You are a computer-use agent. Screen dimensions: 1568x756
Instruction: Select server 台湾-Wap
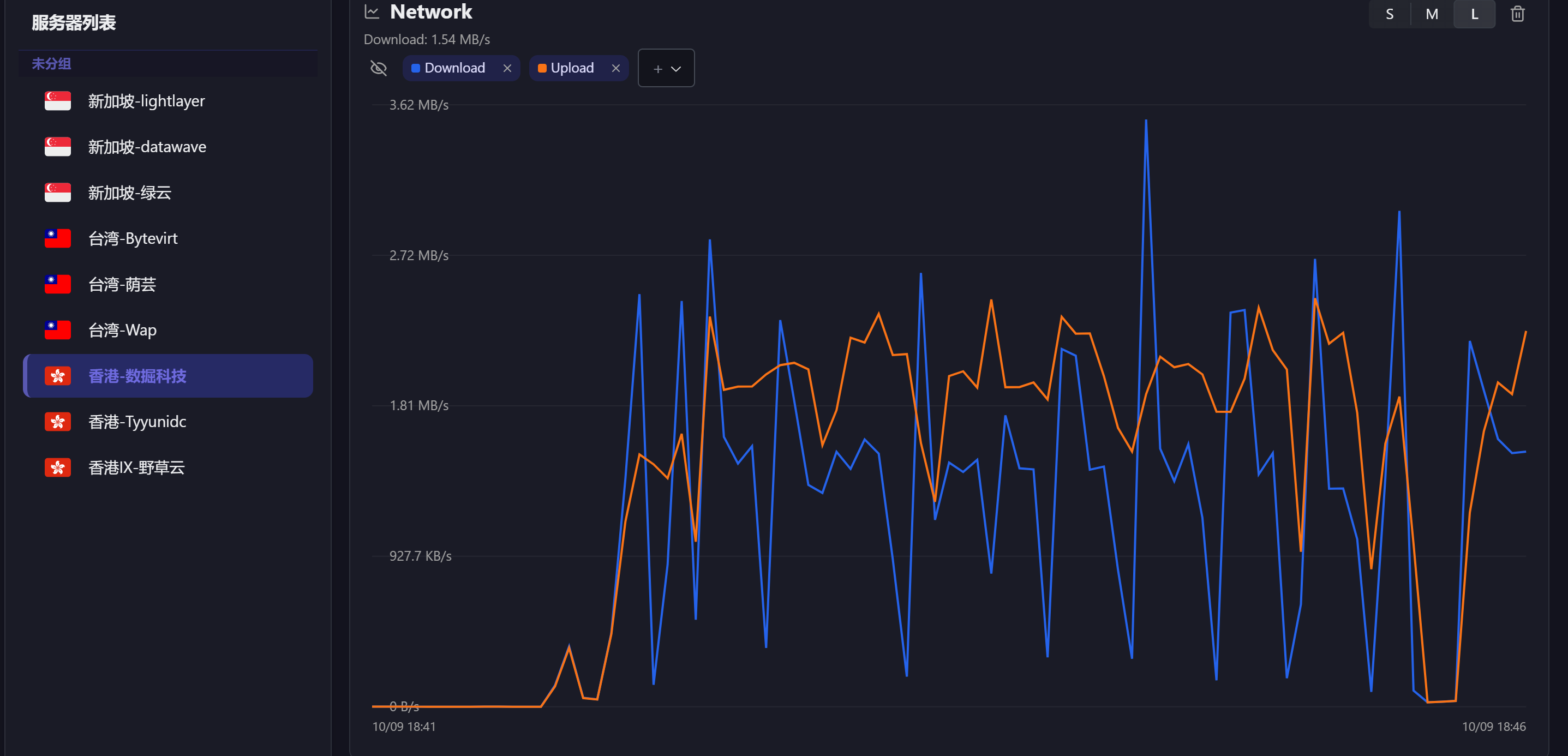(168, 330)
